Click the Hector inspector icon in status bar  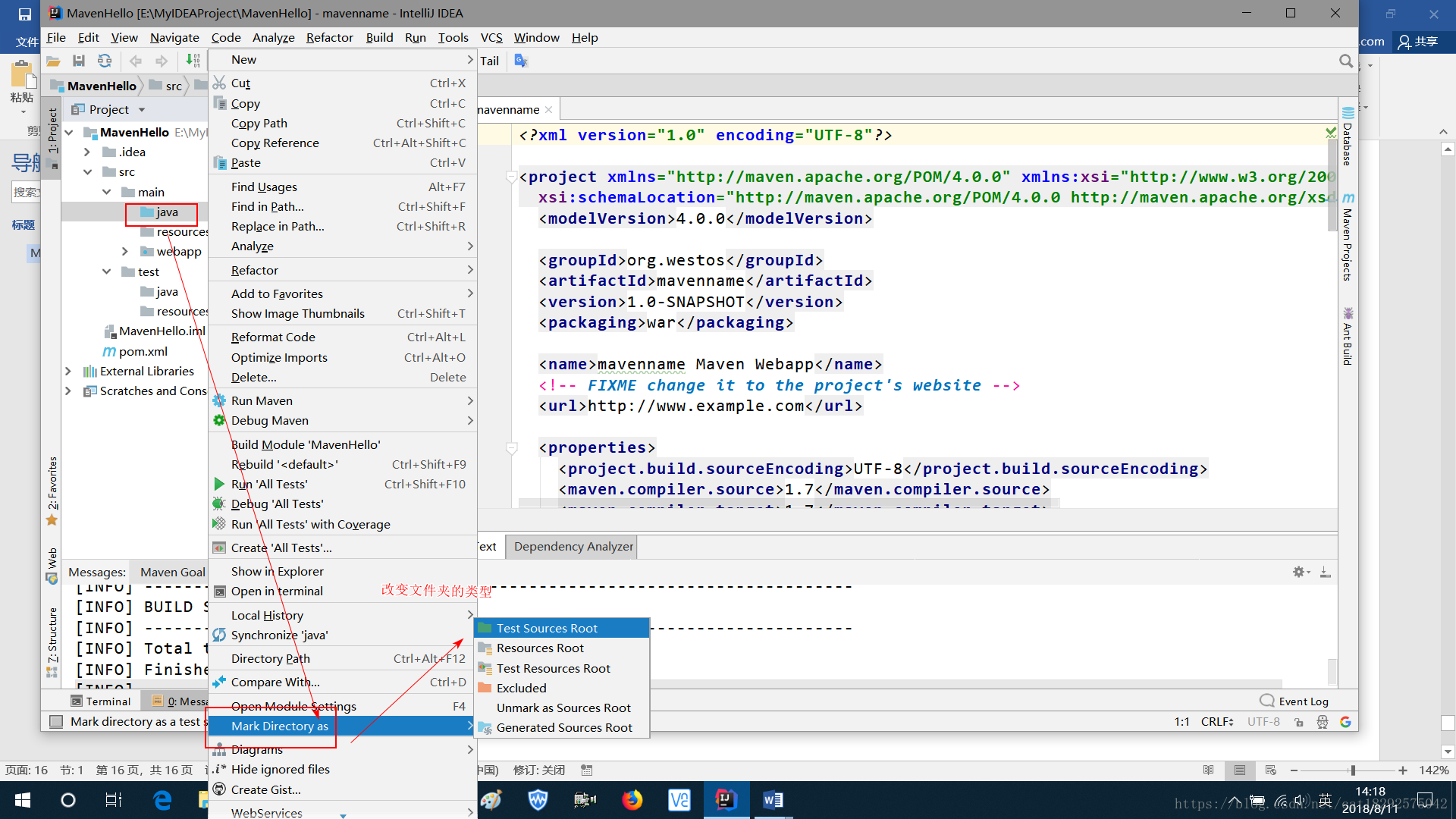(x=1323, y=722)
